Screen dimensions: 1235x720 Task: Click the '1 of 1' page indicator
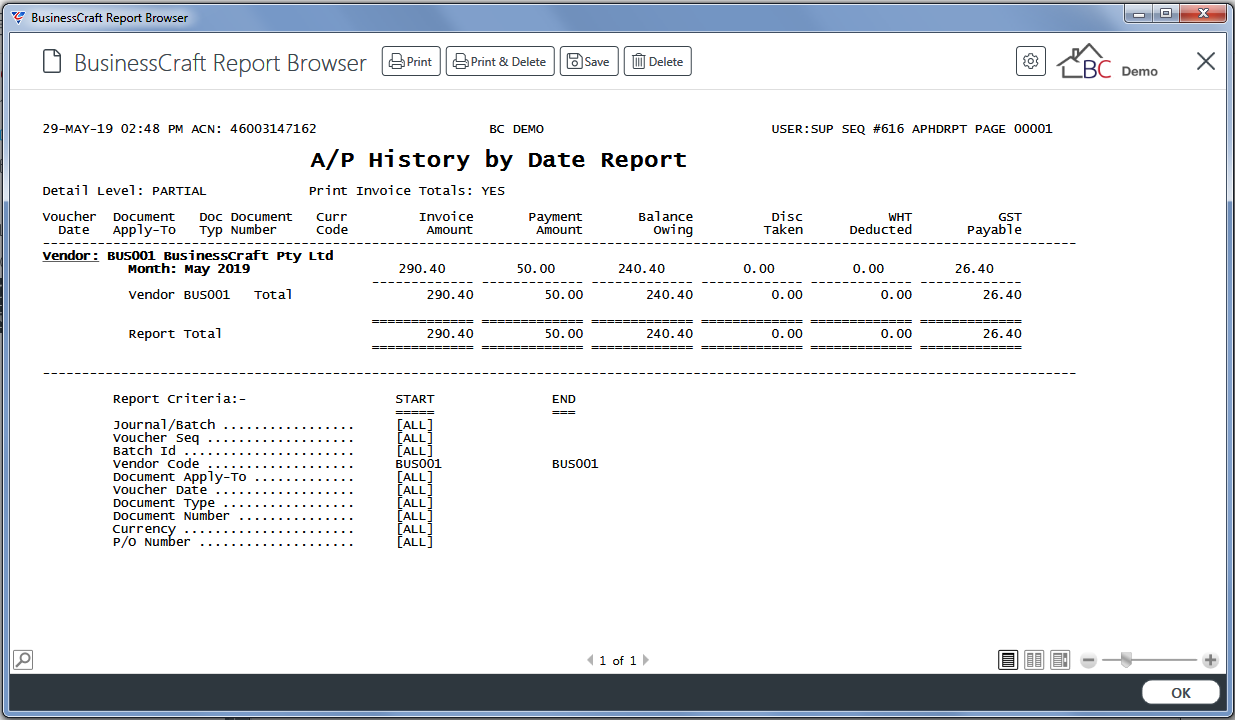[x=618, y=660]
